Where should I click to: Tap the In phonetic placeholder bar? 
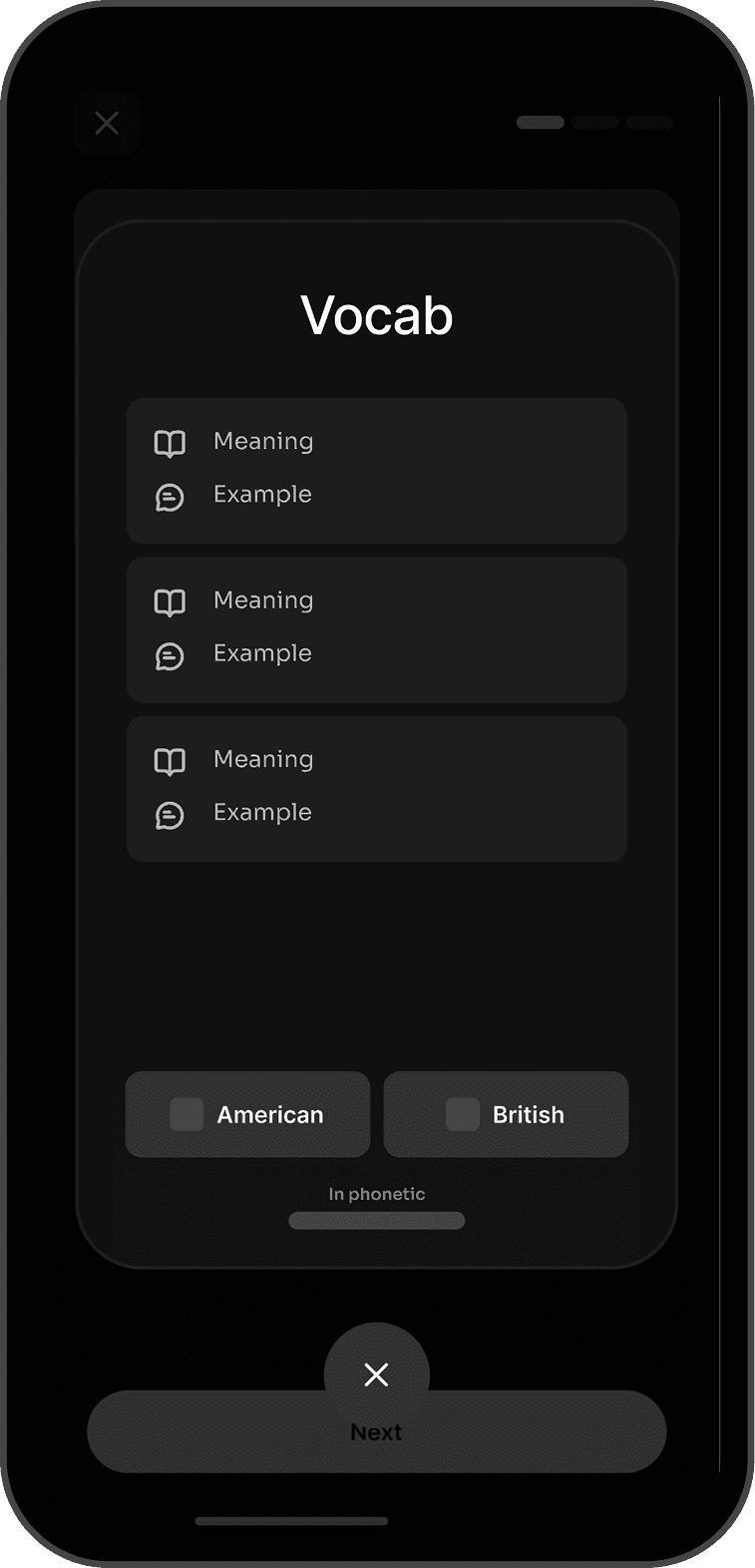(377, 1221)
